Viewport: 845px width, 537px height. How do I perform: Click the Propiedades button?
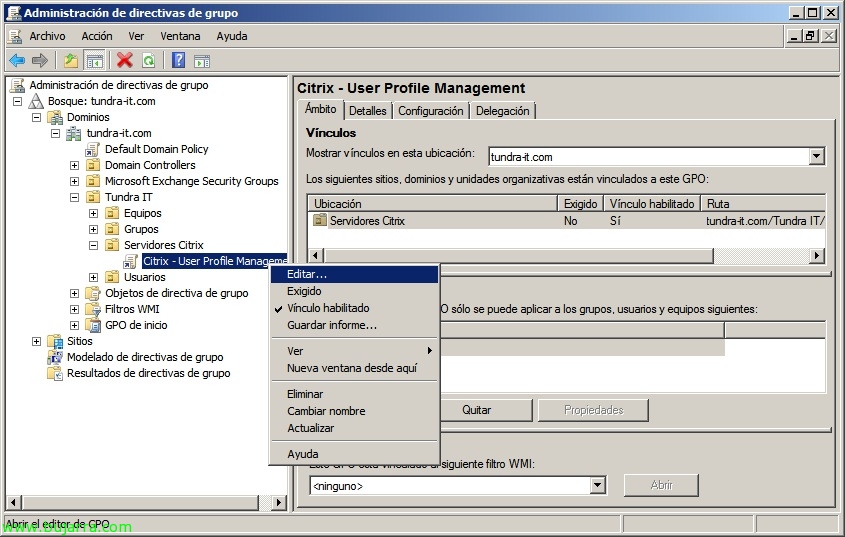coord(593,410)
